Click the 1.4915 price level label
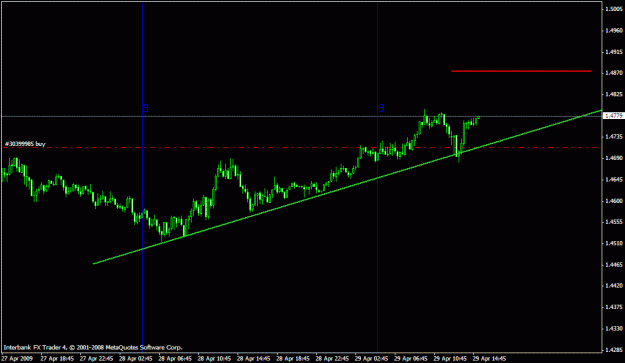This screenshot has width=625, height=363. tap(613, 52)
